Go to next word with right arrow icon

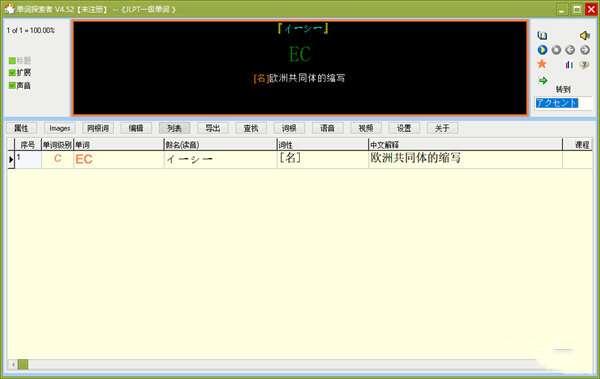(x=584, y=50)
